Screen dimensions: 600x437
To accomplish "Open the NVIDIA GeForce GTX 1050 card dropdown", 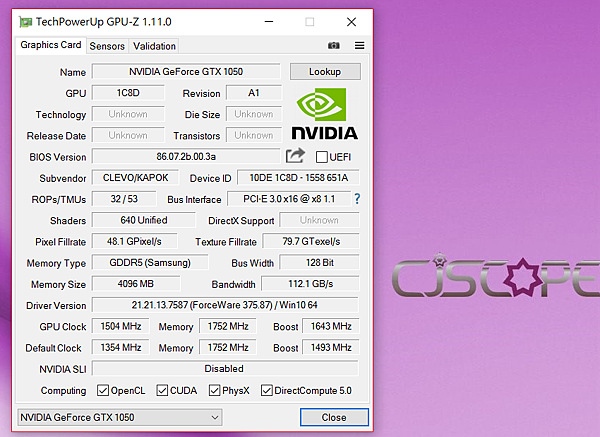I will point(120,417).
